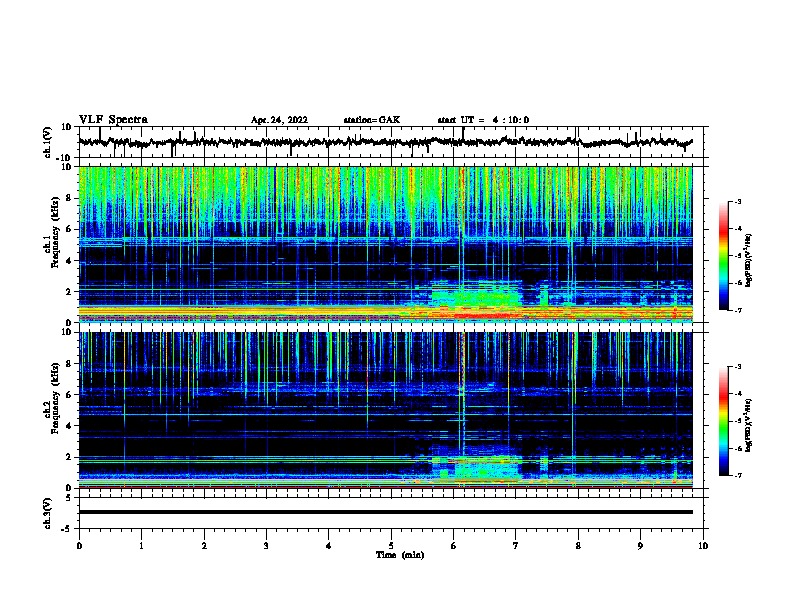Click the "Time (min)" axis label

400,555
